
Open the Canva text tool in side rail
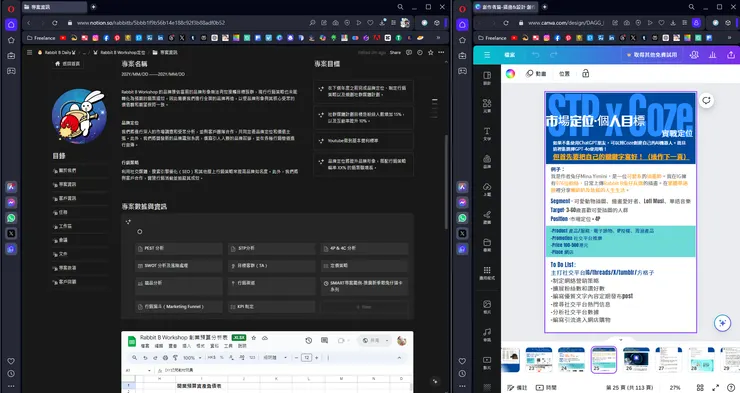487,134
